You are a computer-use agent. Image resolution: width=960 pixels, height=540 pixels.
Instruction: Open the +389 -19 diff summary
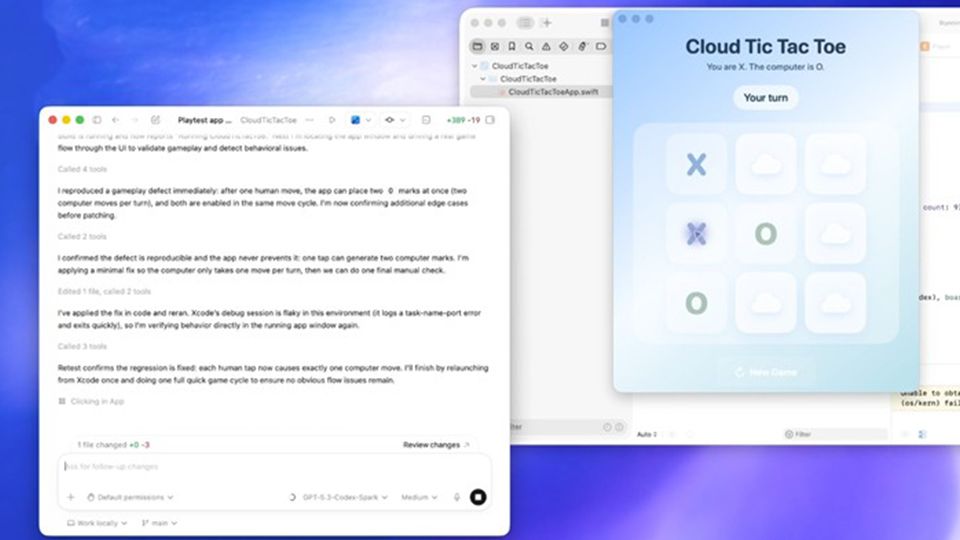pyautogui.click(x=463, y=120)
